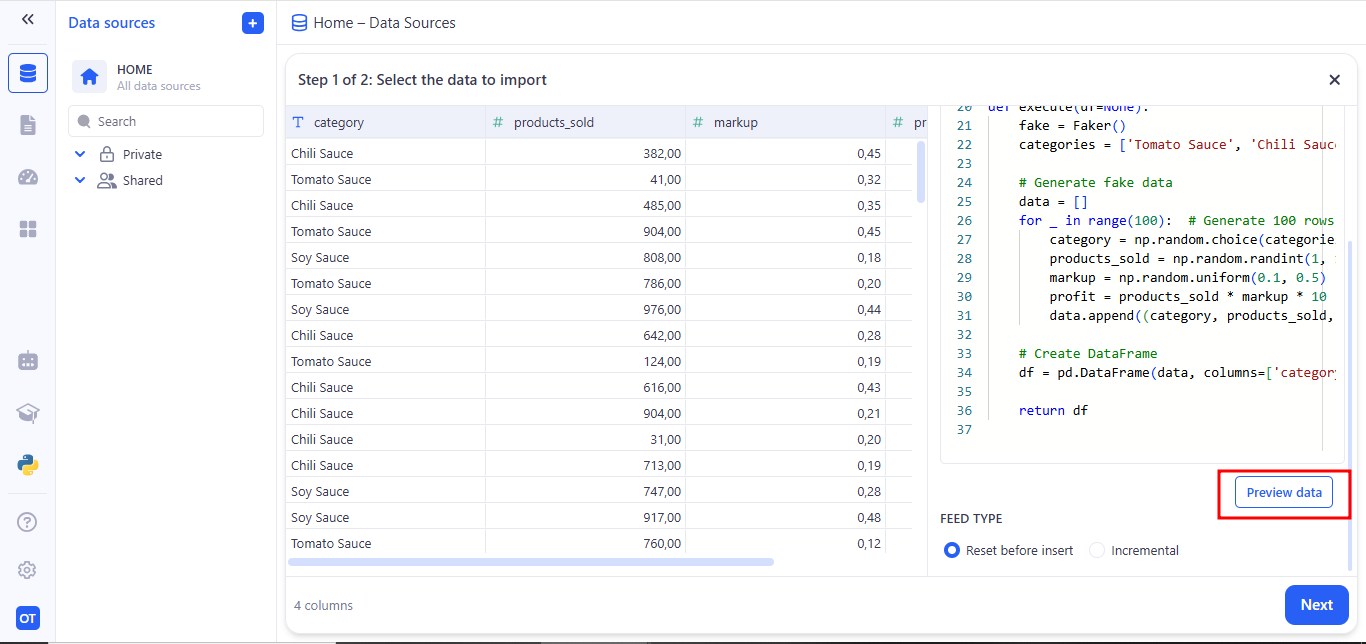Open the apps grid icon in sidebar
Screen dimensions: 1366x644
pos(27,229)
